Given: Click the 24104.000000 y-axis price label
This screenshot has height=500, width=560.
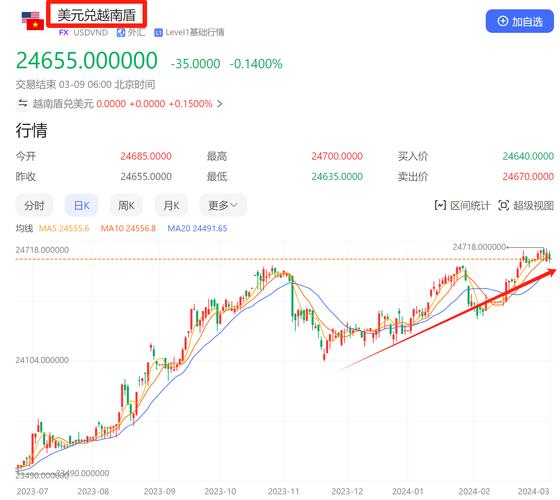Looking at the screenshot, I should pyautogui.click(x=42, y=360).
